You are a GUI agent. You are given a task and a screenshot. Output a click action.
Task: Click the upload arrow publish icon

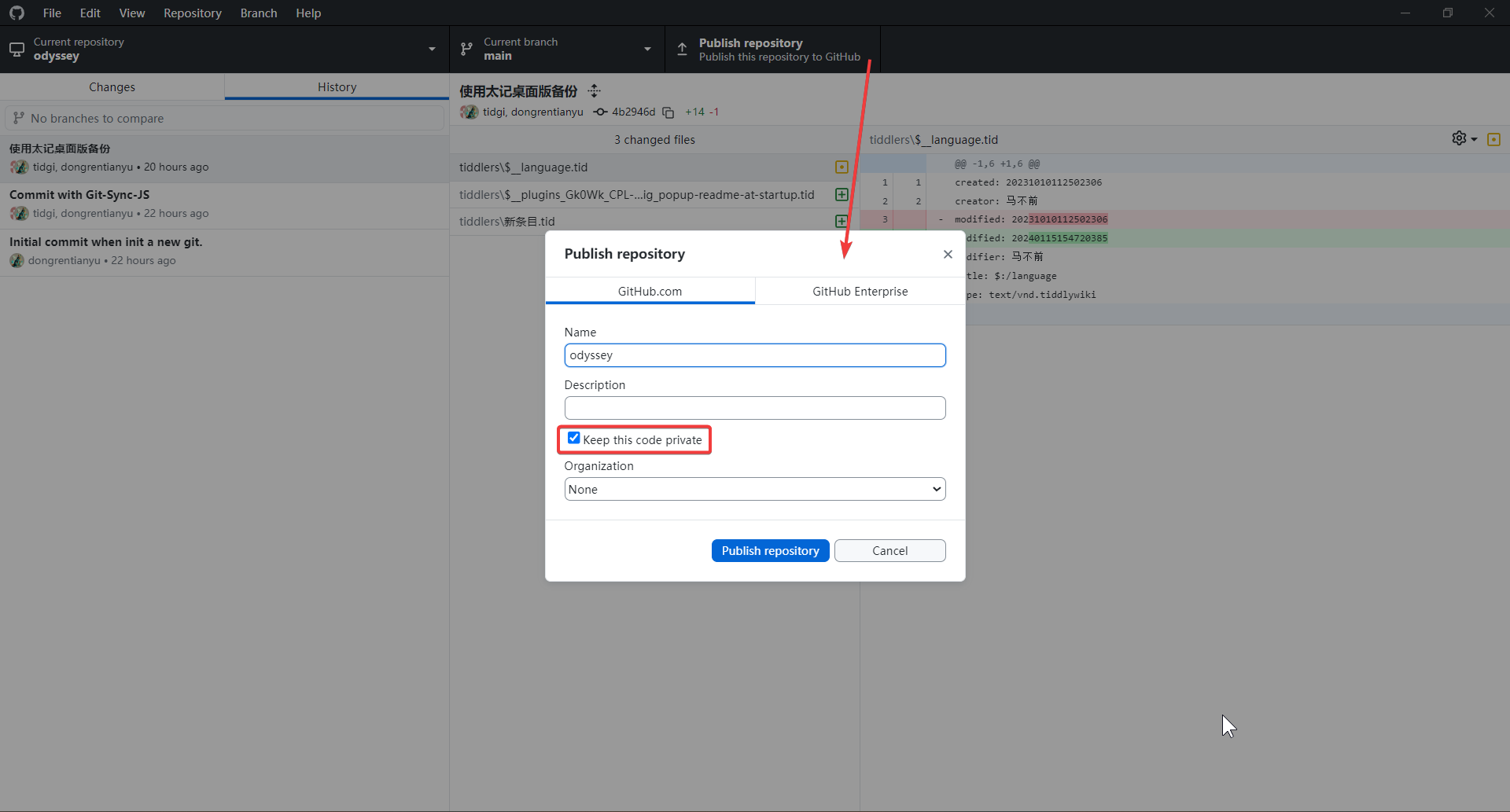point(682,50)
